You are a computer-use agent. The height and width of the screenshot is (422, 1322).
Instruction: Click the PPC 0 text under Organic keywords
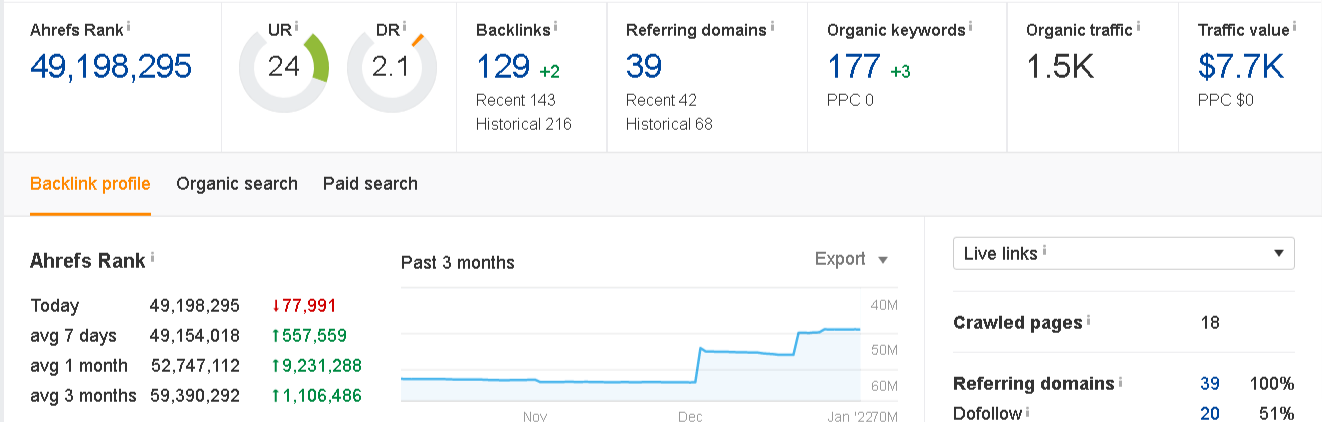[x=850, y=100]
